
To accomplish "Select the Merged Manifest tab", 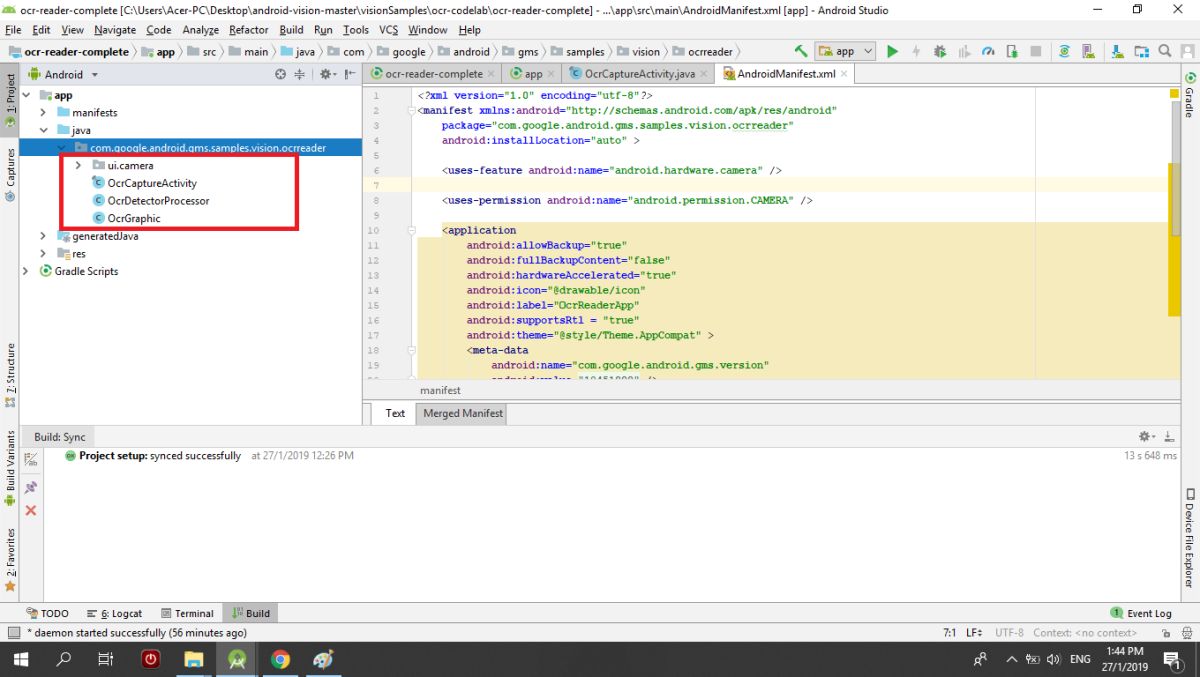I will coord(462,413).
